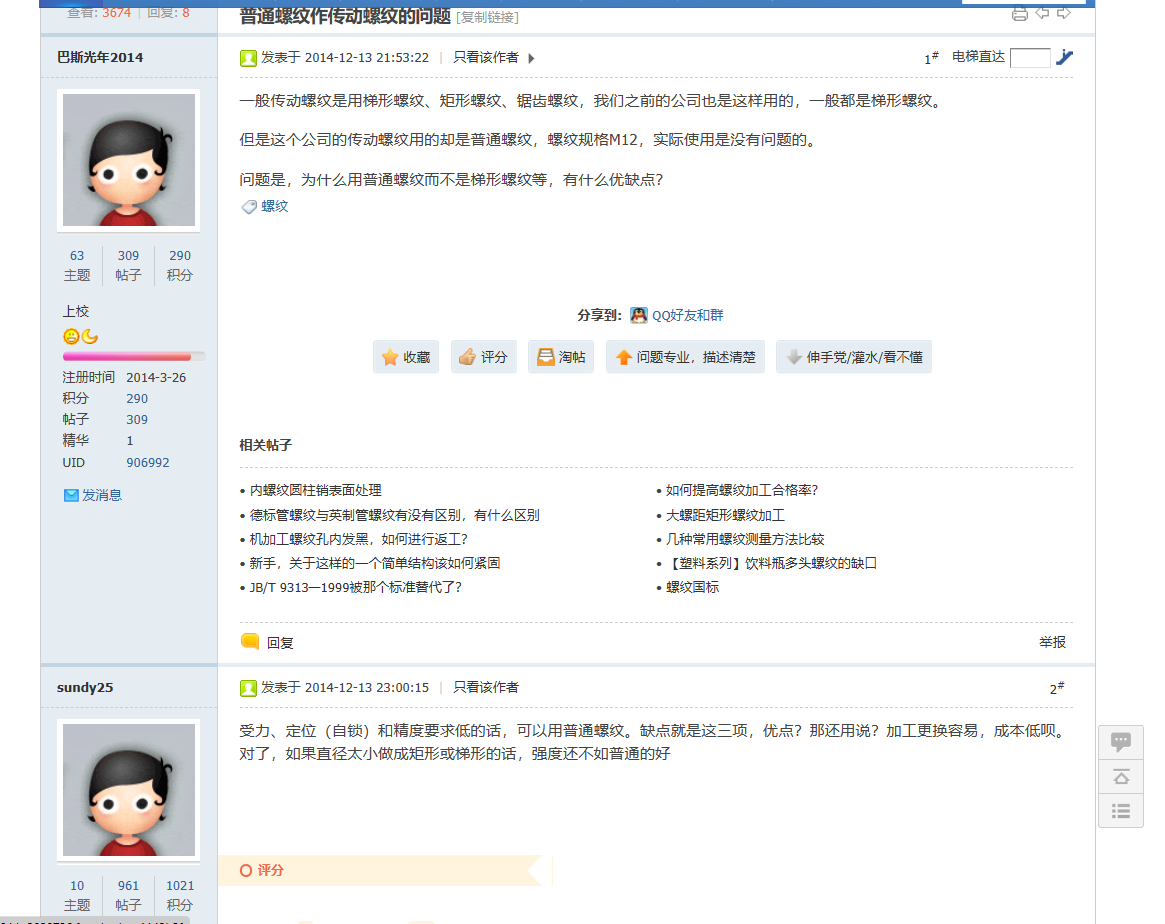Click the blue elevator jump icon

pyautogui.click(x=1064, y=57)
